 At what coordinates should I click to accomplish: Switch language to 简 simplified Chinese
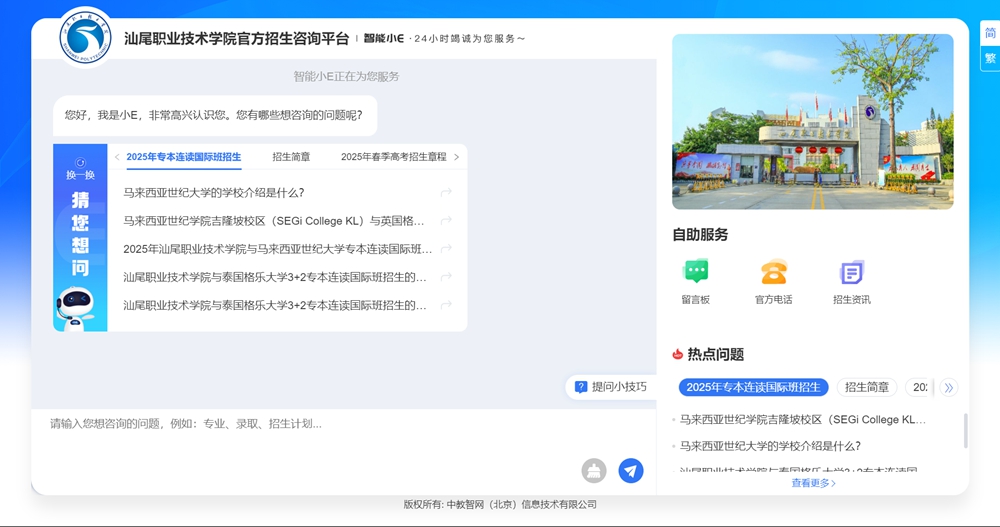pos(989,33)
